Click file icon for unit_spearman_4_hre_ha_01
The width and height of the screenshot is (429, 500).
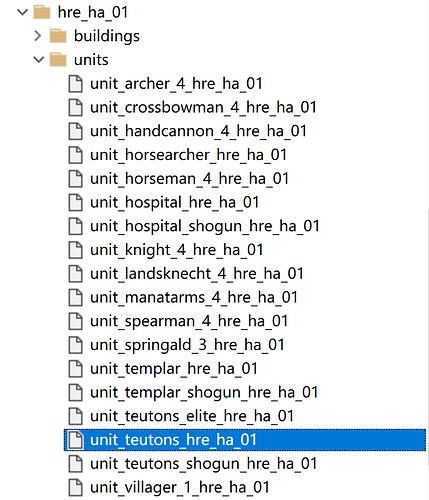(x=76, y=321)
